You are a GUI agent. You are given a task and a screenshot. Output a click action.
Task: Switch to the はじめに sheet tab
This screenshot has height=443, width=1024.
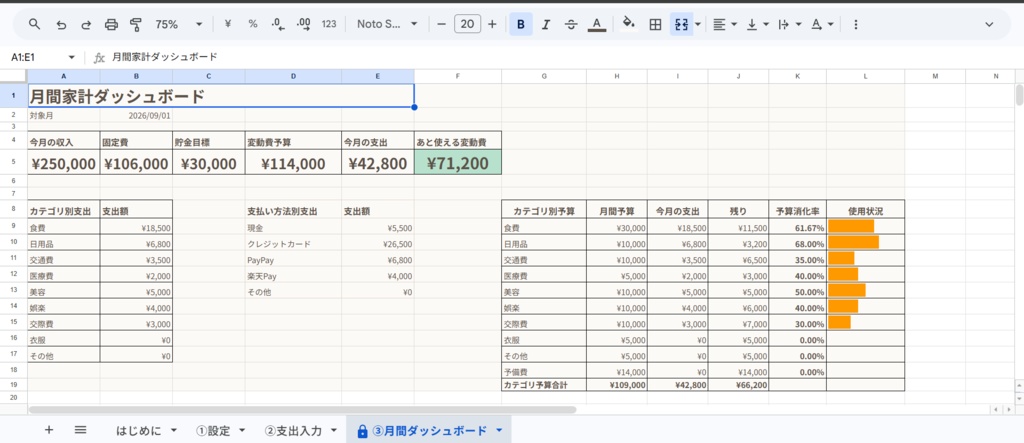pyautogui.click(x=138, y=431)
